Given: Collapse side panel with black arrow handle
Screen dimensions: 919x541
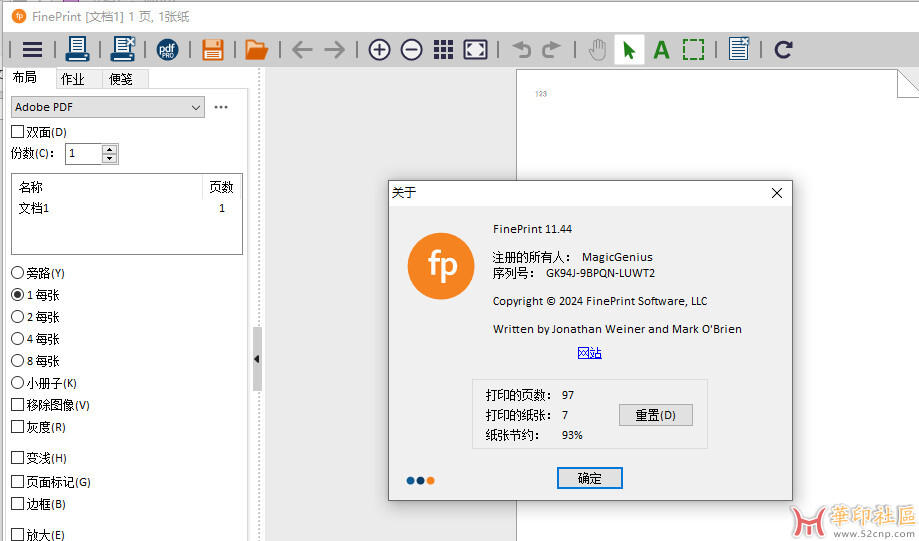Looking at the screenshot, I should pyautogui.click(x=257, y=359).
